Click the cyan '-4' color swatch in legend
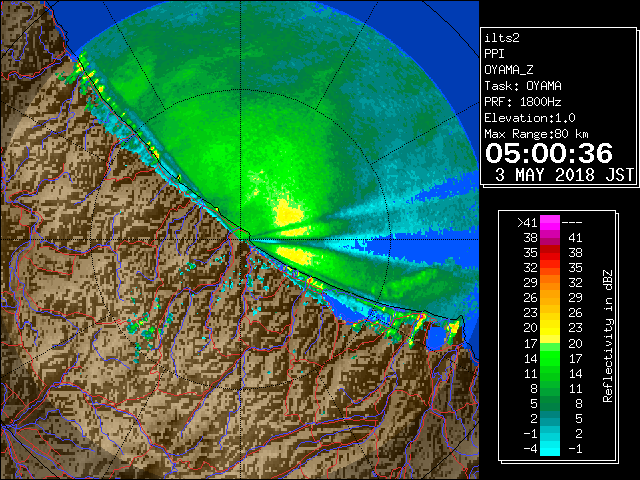Viewport: 640px width, 480px height. point(550,448)
